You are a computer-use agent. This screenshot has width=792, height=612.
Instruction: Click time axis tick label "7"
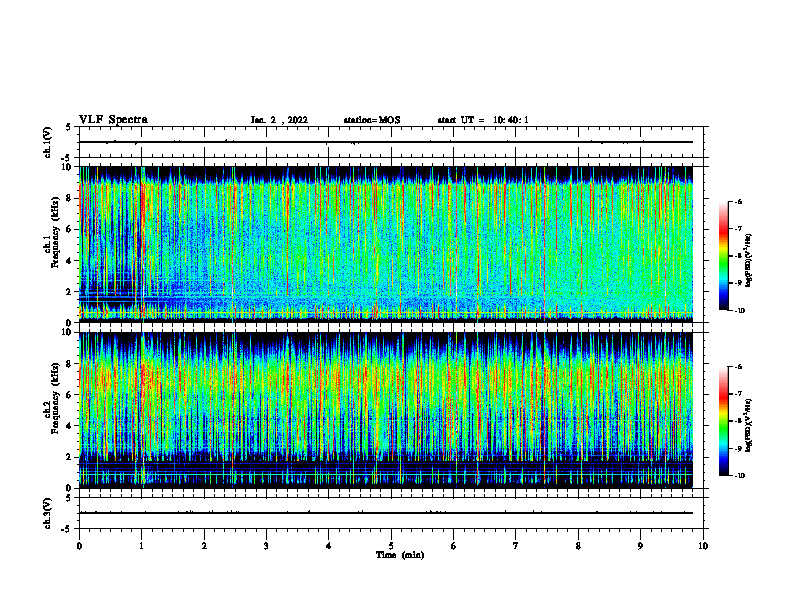(x=516, y=546)
